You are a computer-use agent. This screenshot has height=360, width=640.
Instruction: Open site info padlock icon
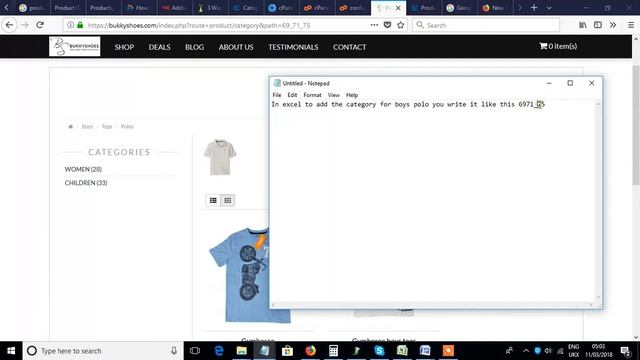point(80,25)
